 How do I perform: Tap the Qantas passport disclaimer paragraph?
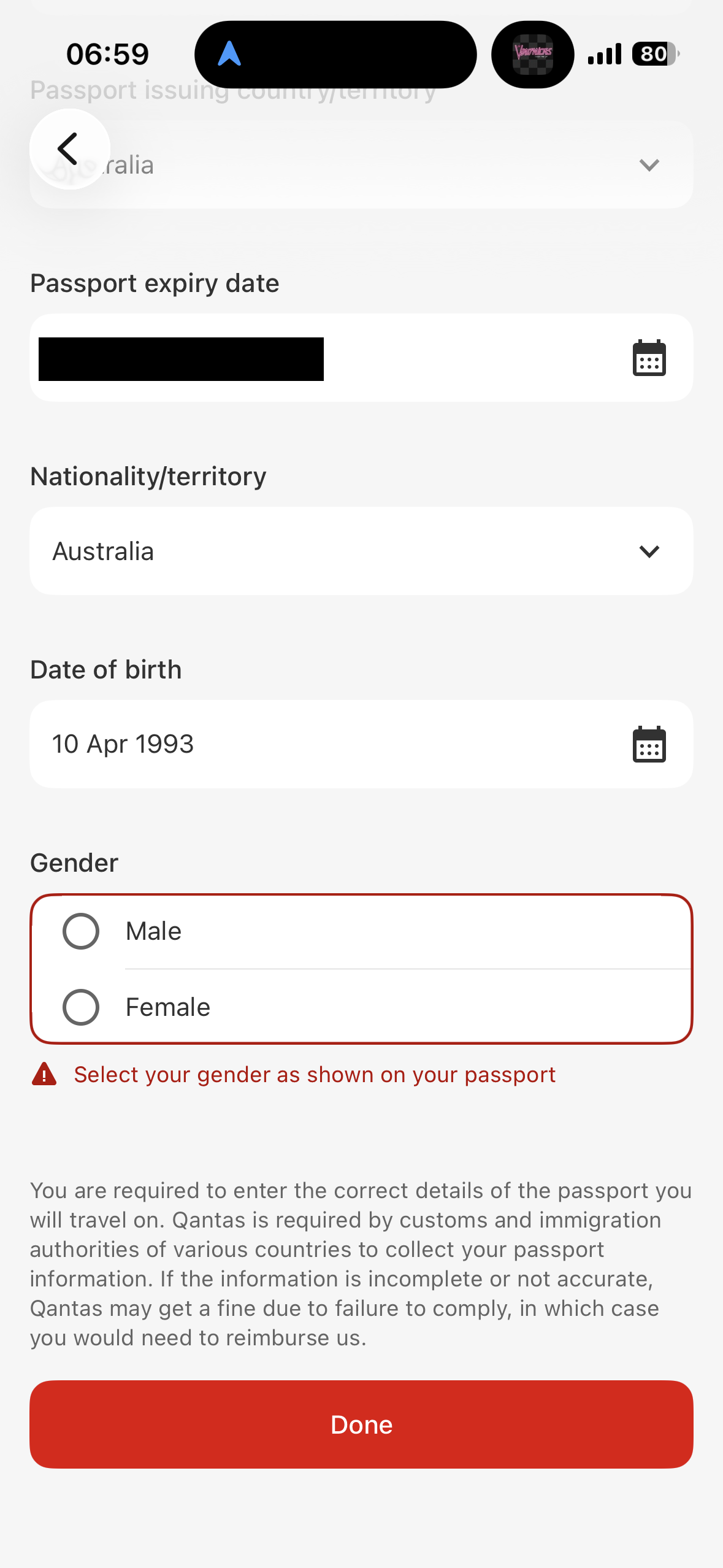(361, 1264)
